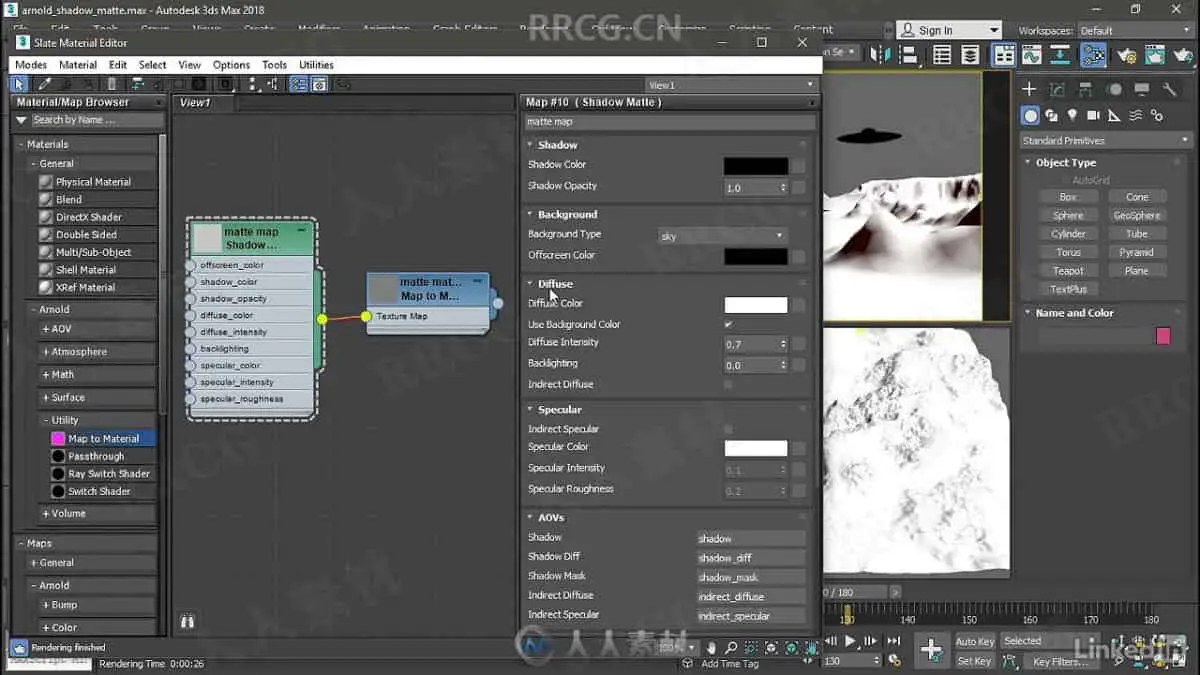Collapse the AOVs rollout
Viewport: 1200px width, 675px height.
click(x=530, y=517)
